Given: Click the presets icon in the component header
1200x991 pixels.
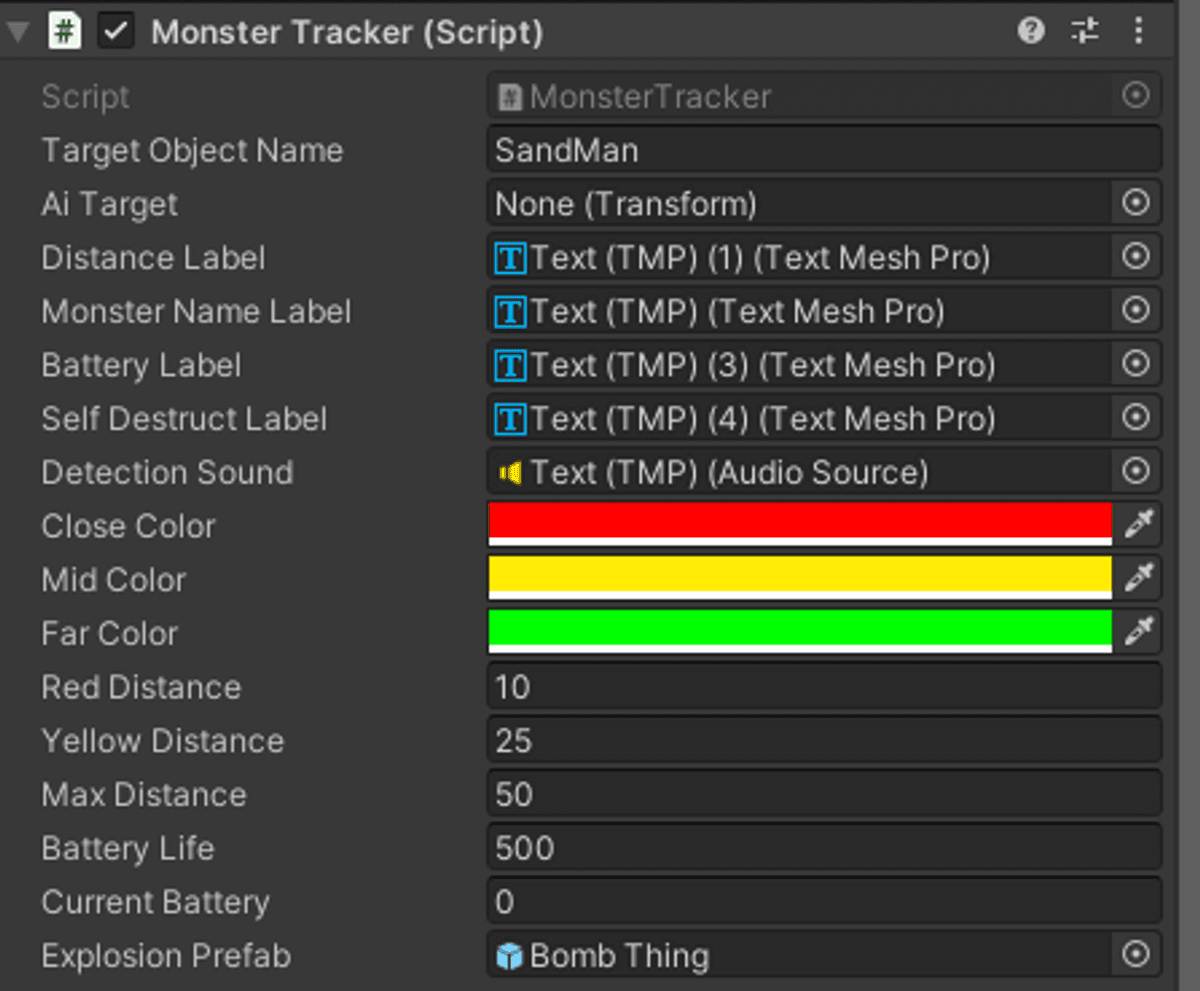Looking at the screenshot, I should pos(1084,31).
